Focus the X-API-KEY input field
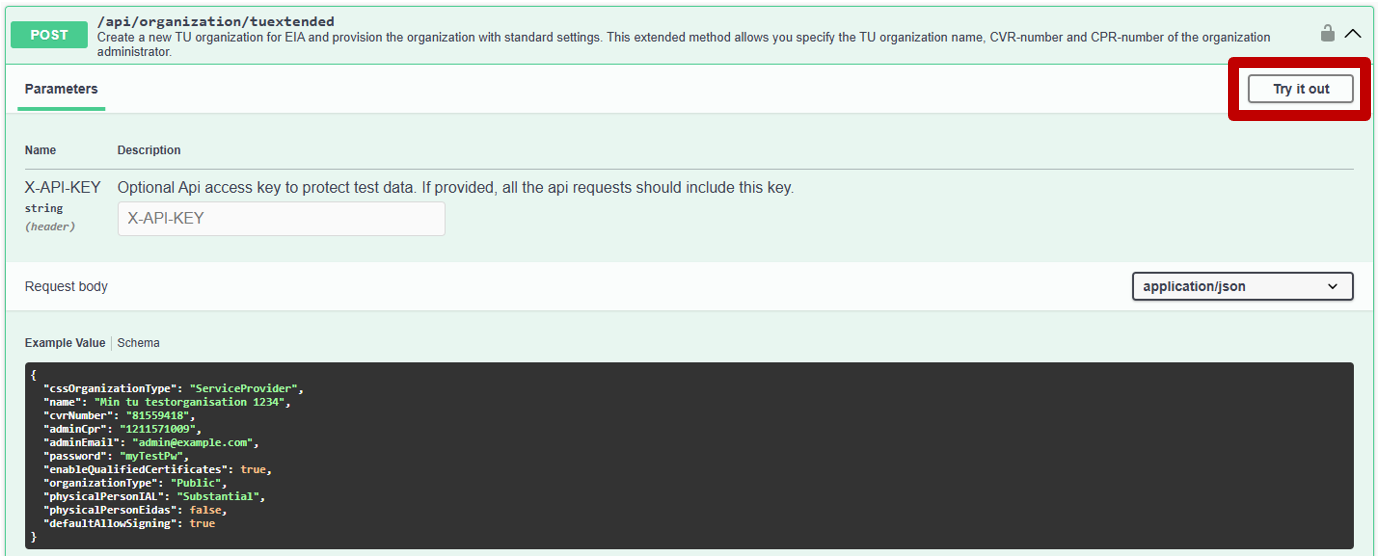The height and width of the screenshot is (560, 1379). tap(281, 218)
